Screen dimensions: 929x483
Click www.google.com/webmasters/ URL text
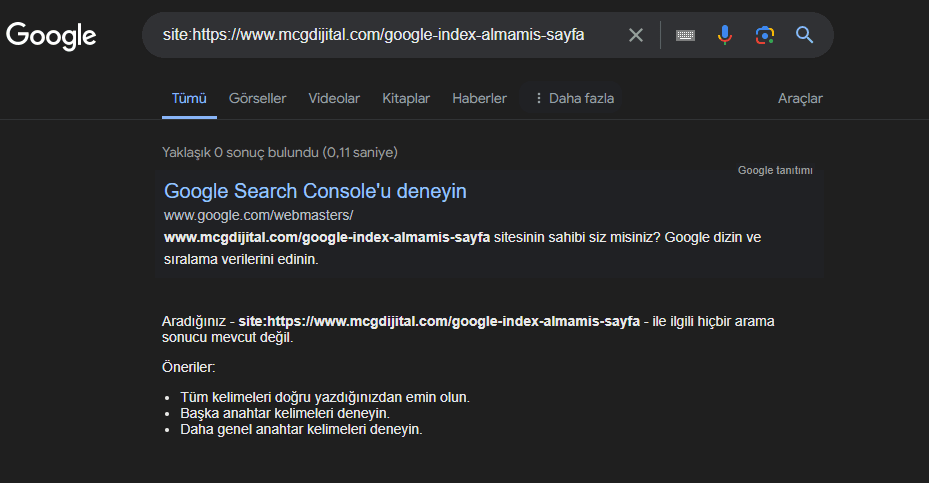point(258,215)
